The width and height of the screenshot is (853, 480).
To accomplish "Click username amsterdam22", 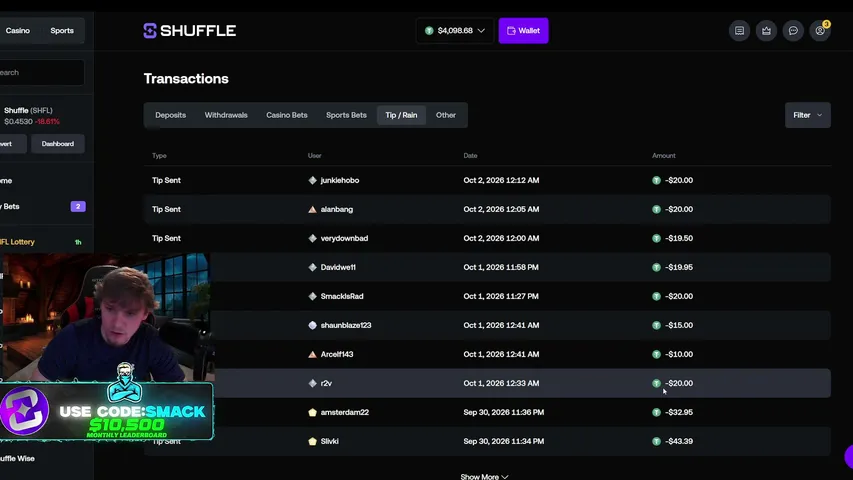I will [344, 413].
